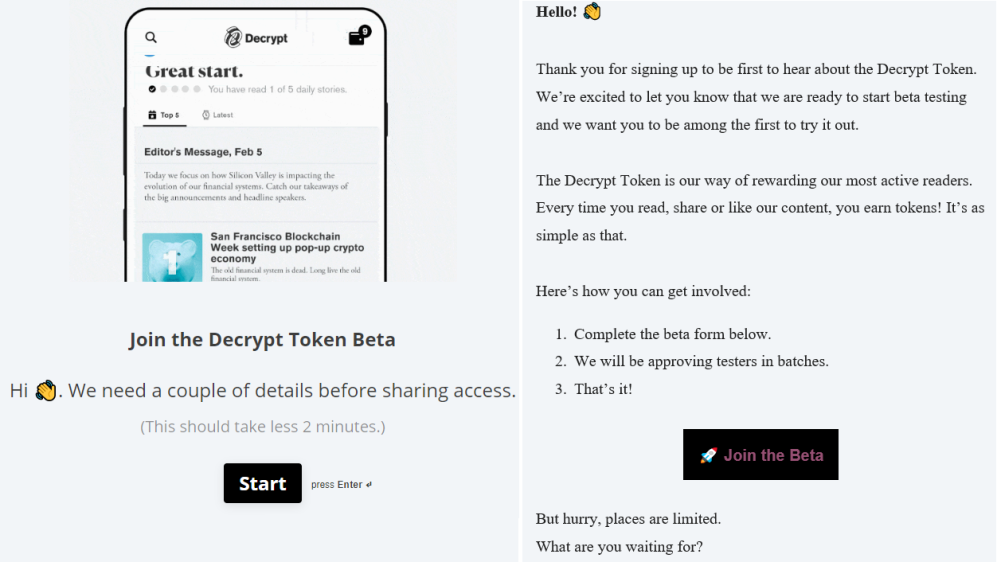The image size is (997, 562).
Task: Click the waving hand emoji after Hello
Action: pos(592,11)
